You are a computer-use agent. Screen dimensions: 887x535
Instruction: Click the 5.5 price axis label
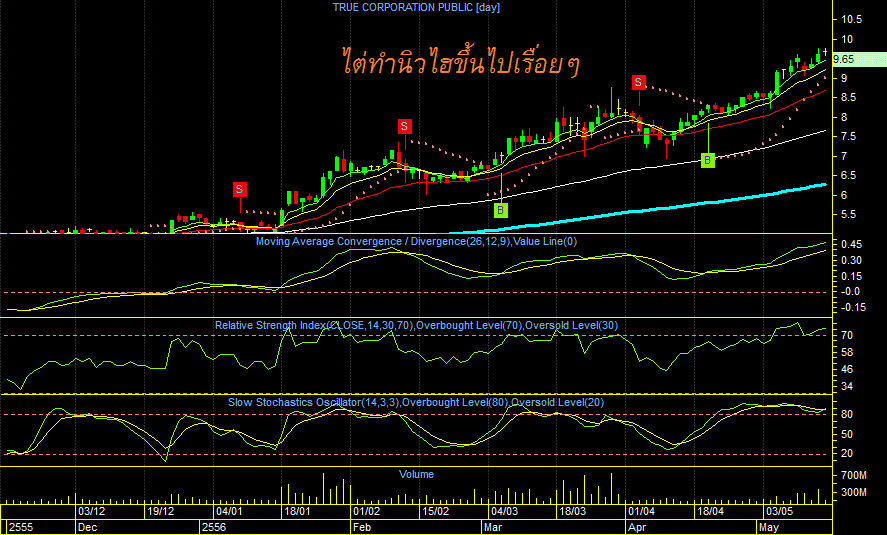(848, 215)
